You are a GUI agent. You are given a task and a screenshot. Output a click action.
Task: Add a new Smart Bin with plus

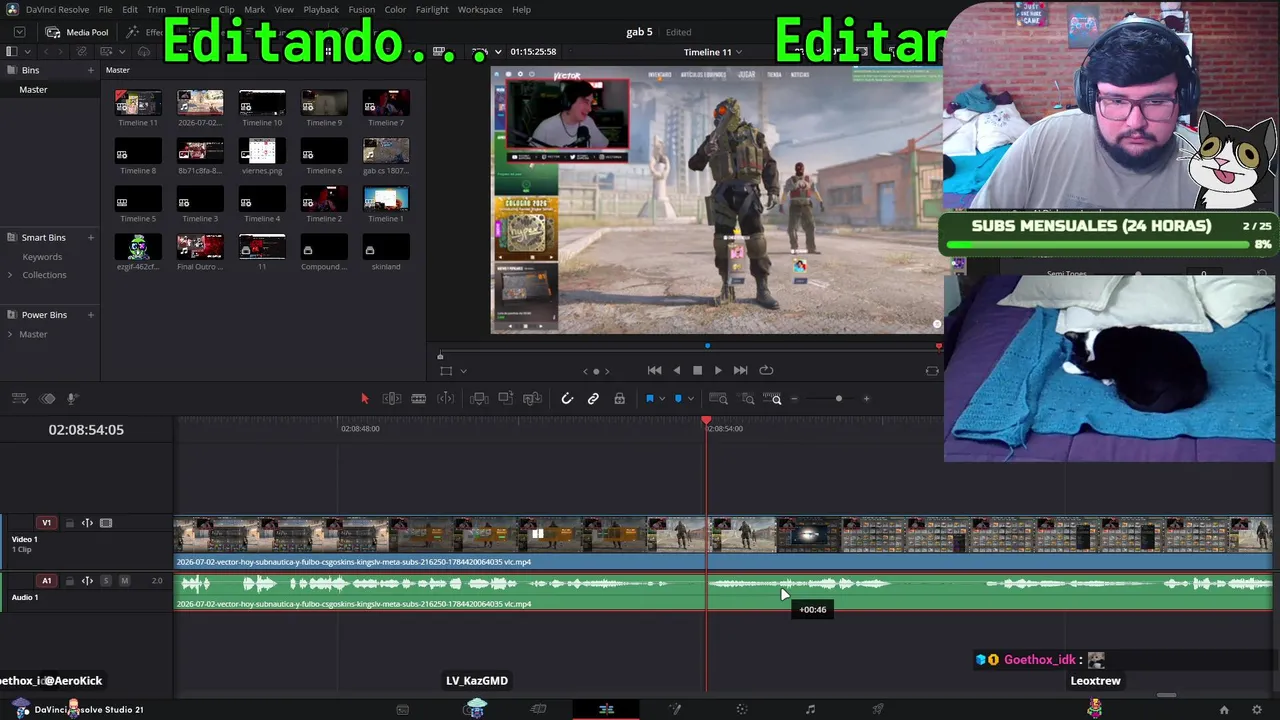click(90, 237)
